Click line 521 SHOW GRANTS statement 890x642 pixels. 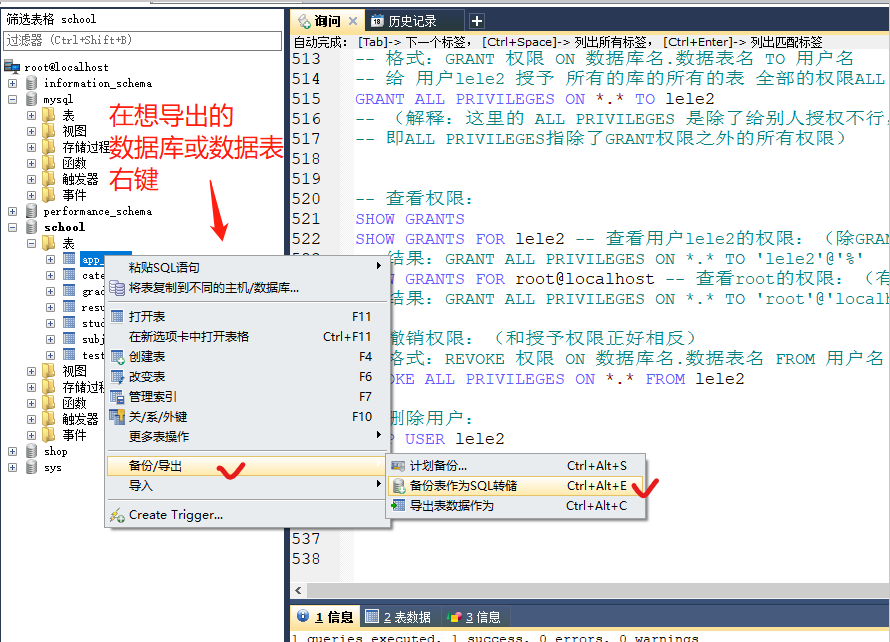410,219
